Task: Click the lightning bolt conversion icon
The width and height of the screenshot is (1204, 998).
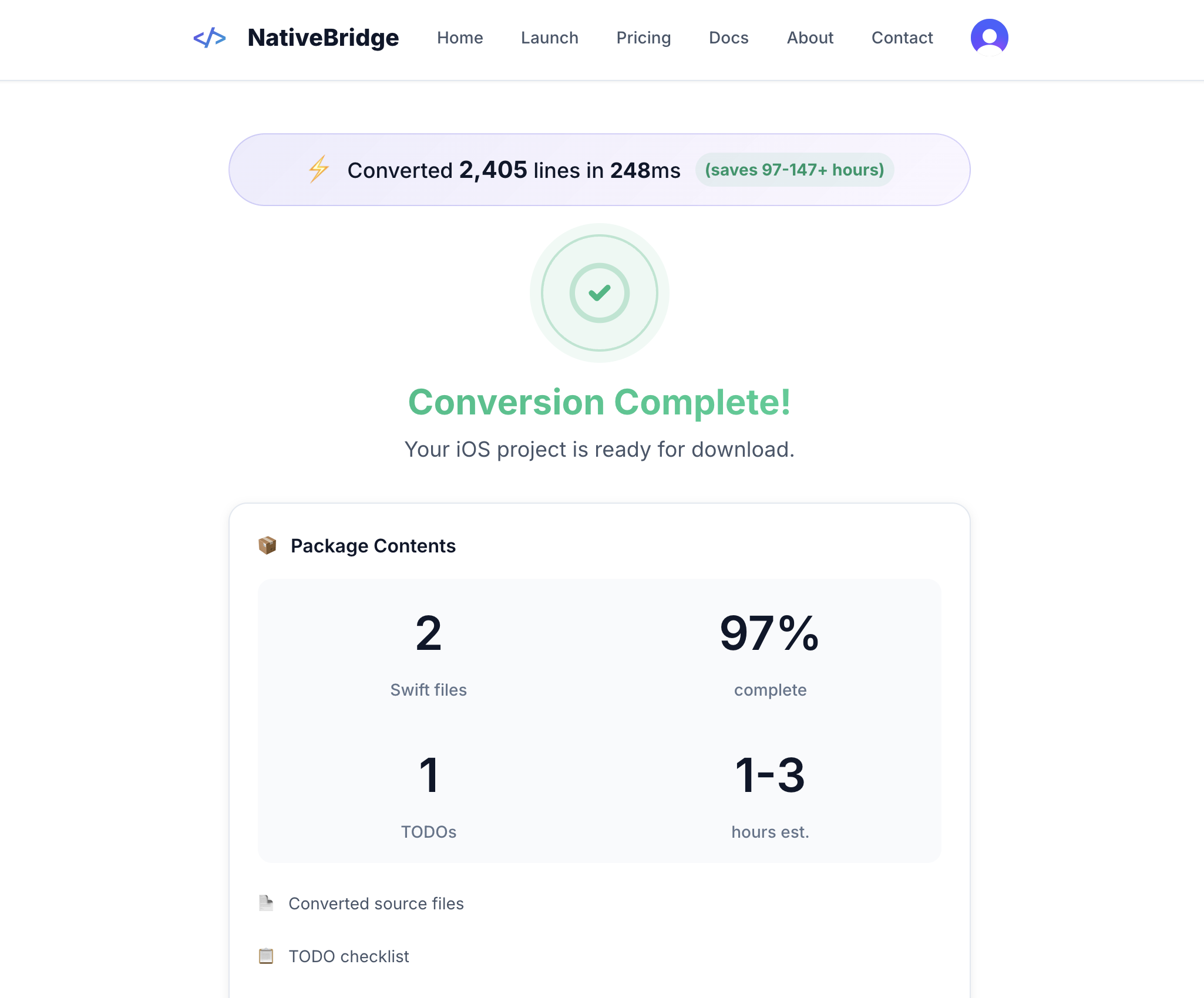Action: click(x=318, y=170)
